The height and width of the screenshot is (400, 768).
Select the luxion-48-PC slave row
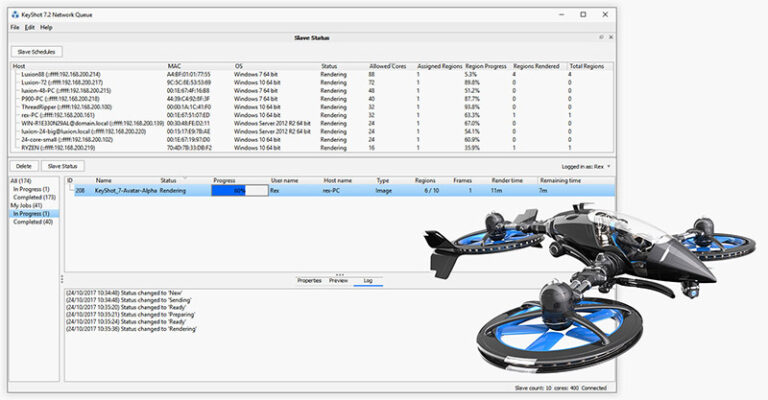point(312,91)
